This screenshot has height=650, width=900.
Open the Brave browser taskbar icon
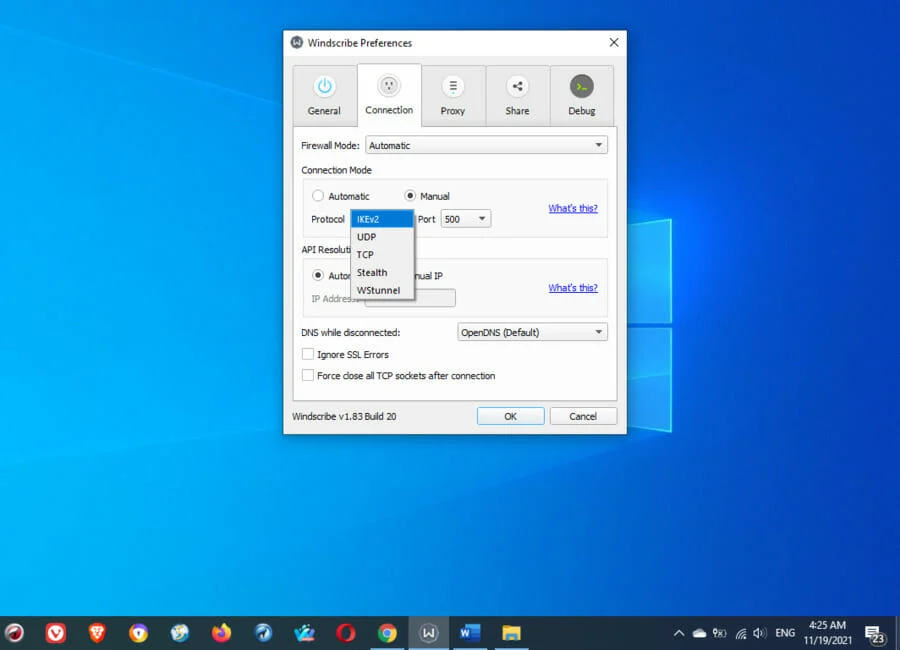coord(97,632)
